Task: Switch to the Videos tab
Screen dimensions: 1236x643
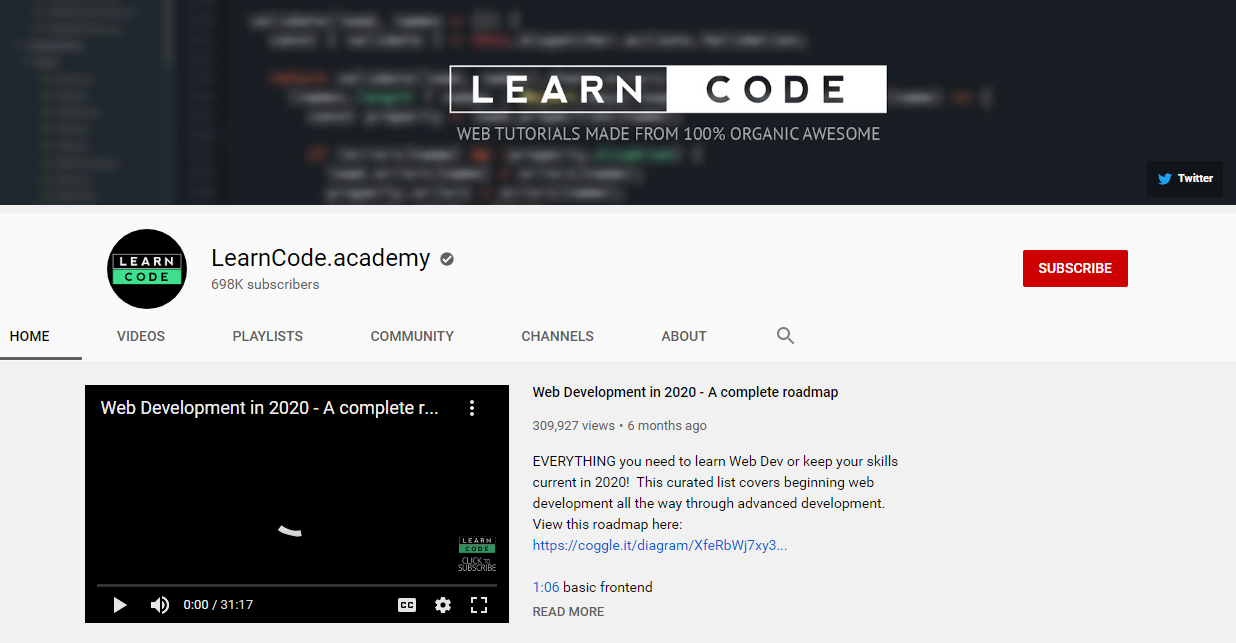Action: [141, 336]
